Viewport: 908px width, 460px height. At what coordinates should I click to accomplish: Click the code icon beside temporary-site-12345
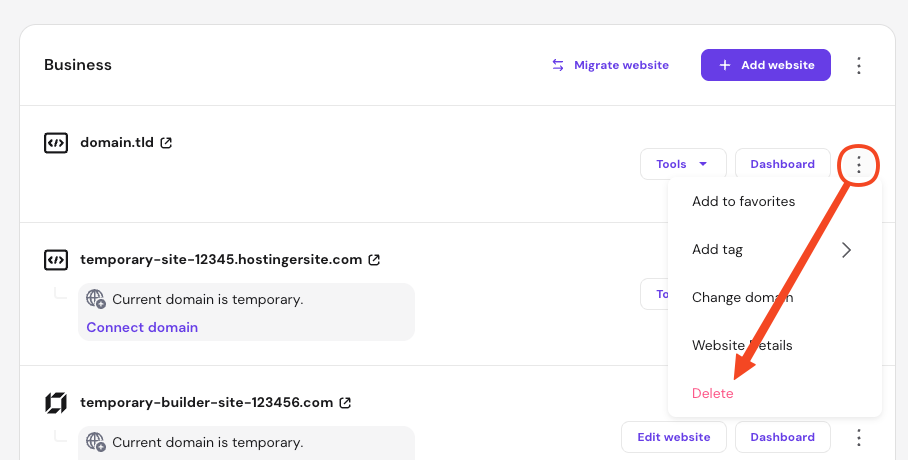point(56,260)
